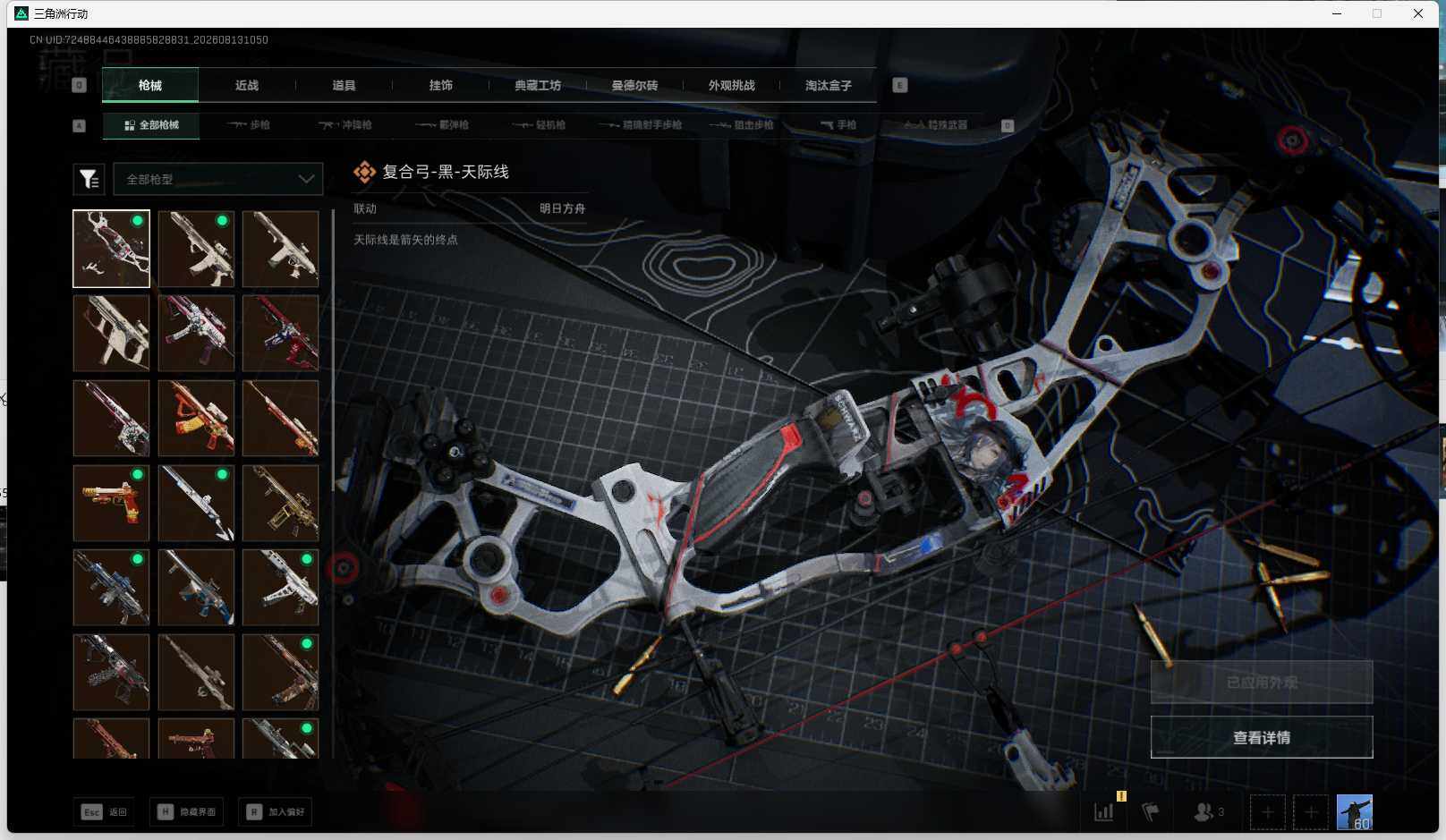Open the flag icon in bottom bar
The image size is (1446, 840).
[1151, 811]
